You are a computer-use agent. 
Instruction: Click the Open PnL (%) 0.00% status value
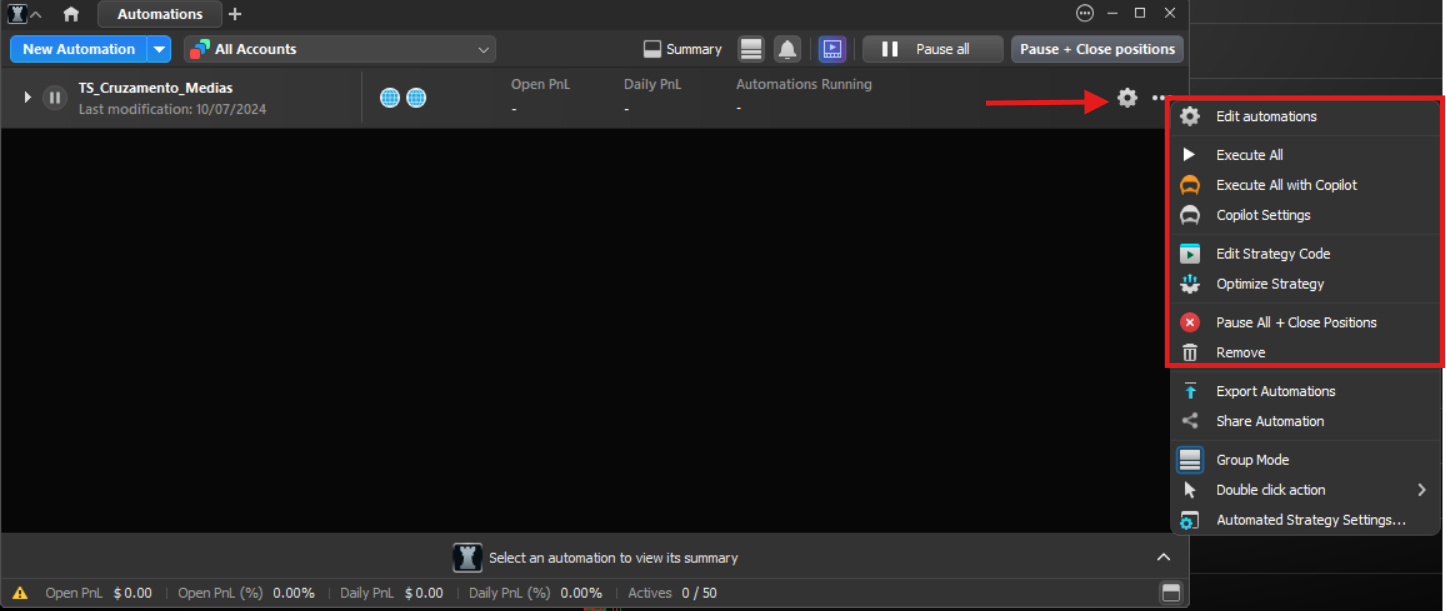coord(246,593)
